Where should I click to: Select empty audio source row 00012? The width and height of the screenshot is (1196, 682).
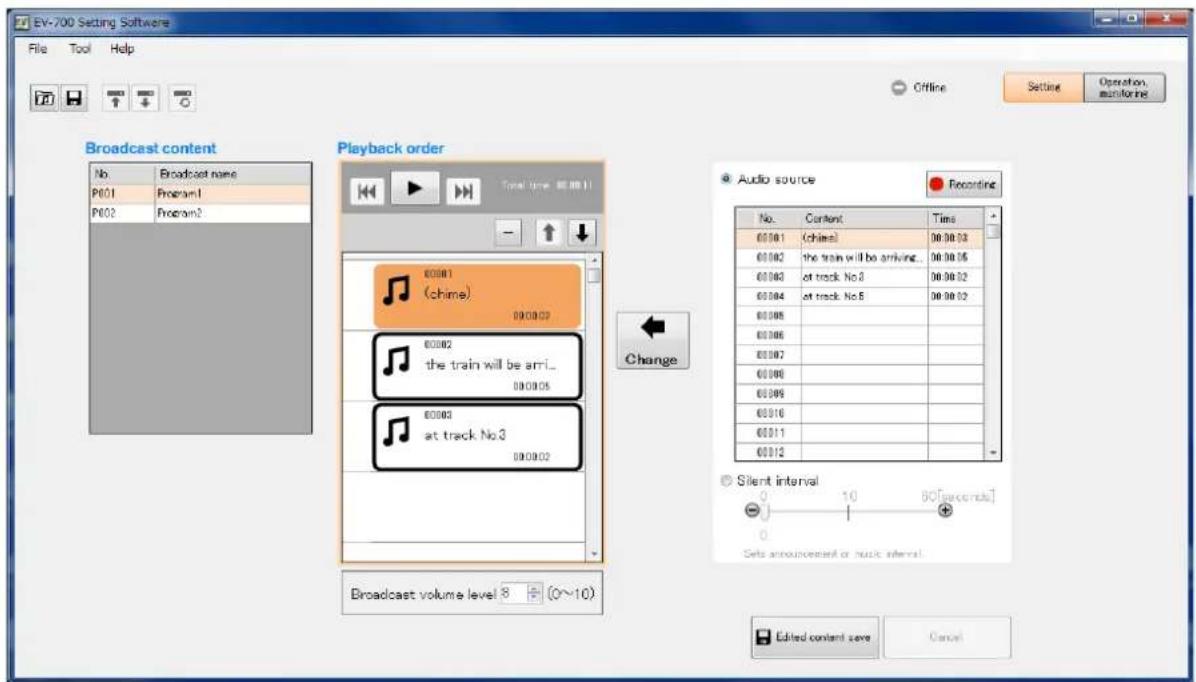click(860, 452)
